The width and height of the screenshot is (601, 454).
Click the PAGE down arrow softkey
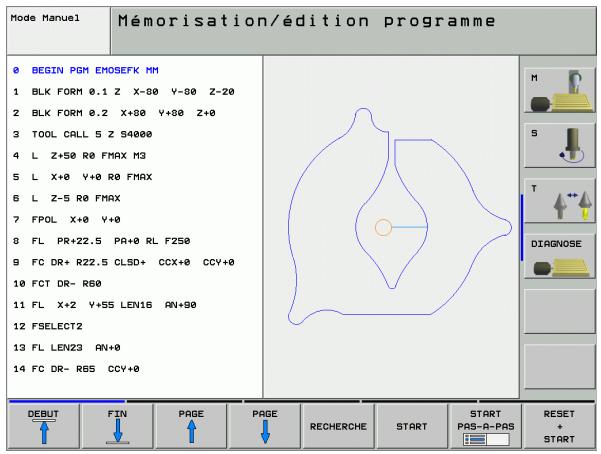pos(264,426)
